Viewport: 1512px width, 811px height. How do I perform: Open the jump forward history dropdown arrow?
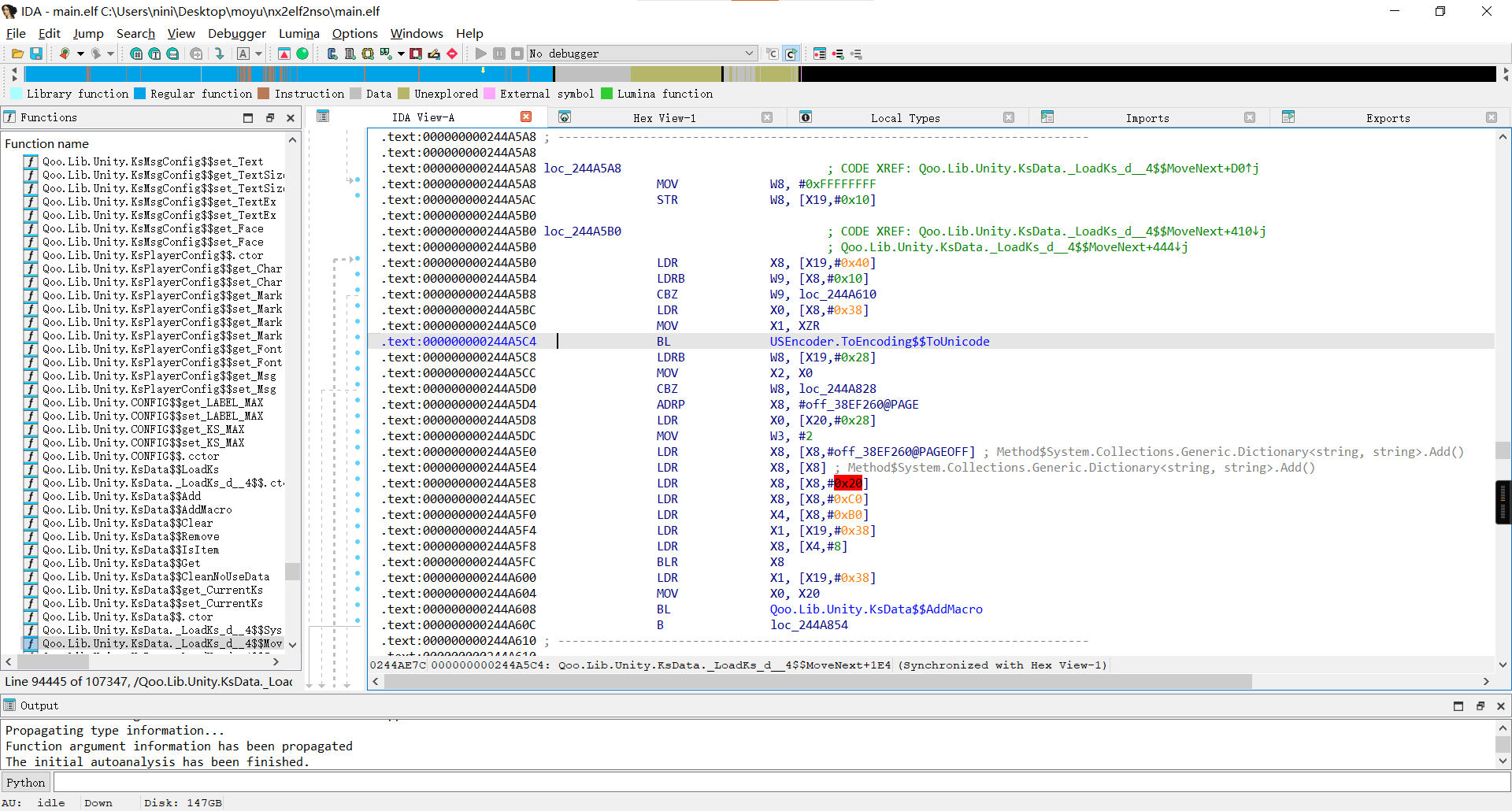point(110,54)
